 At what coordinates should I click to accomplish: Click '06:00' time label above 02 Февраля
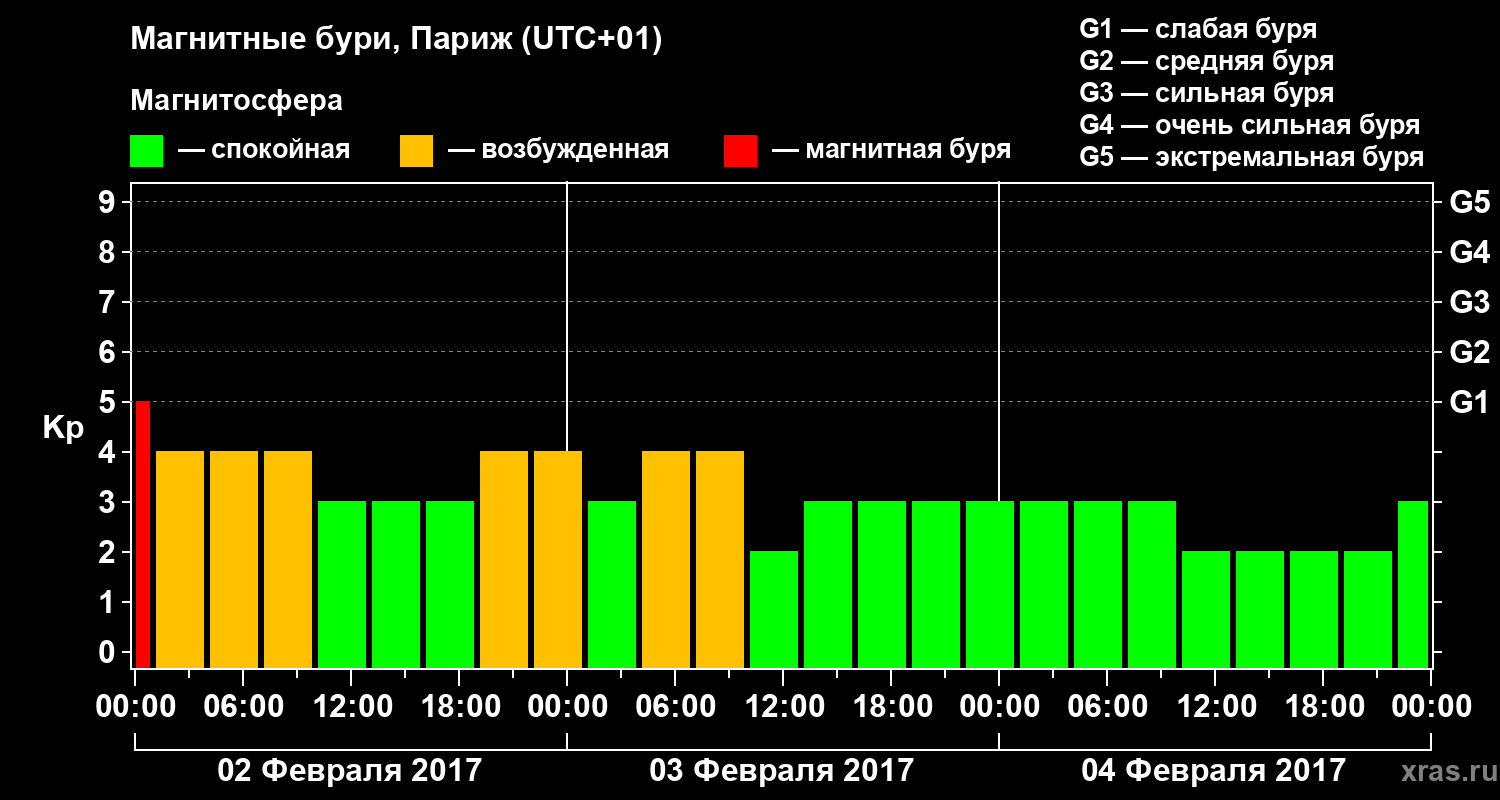[x=243, y=706]
